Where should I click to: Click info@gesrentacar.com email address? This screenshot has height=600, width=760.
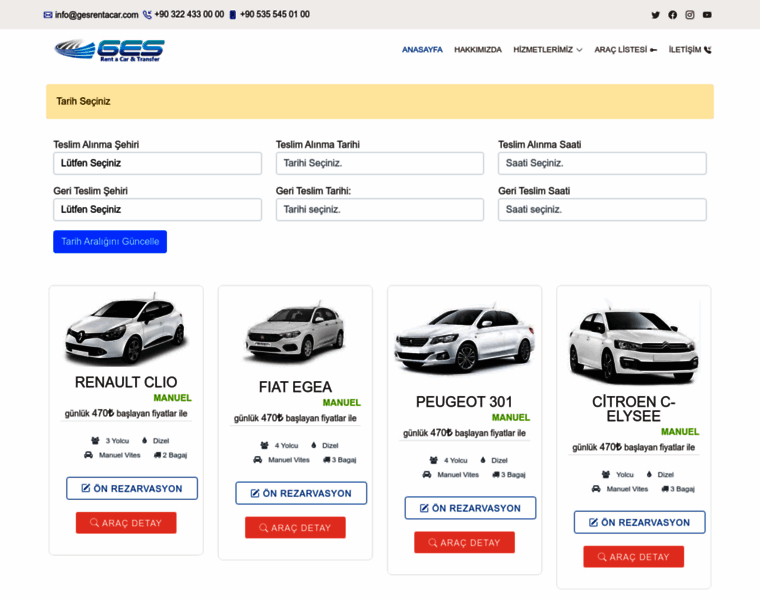(x=96, y=15)
